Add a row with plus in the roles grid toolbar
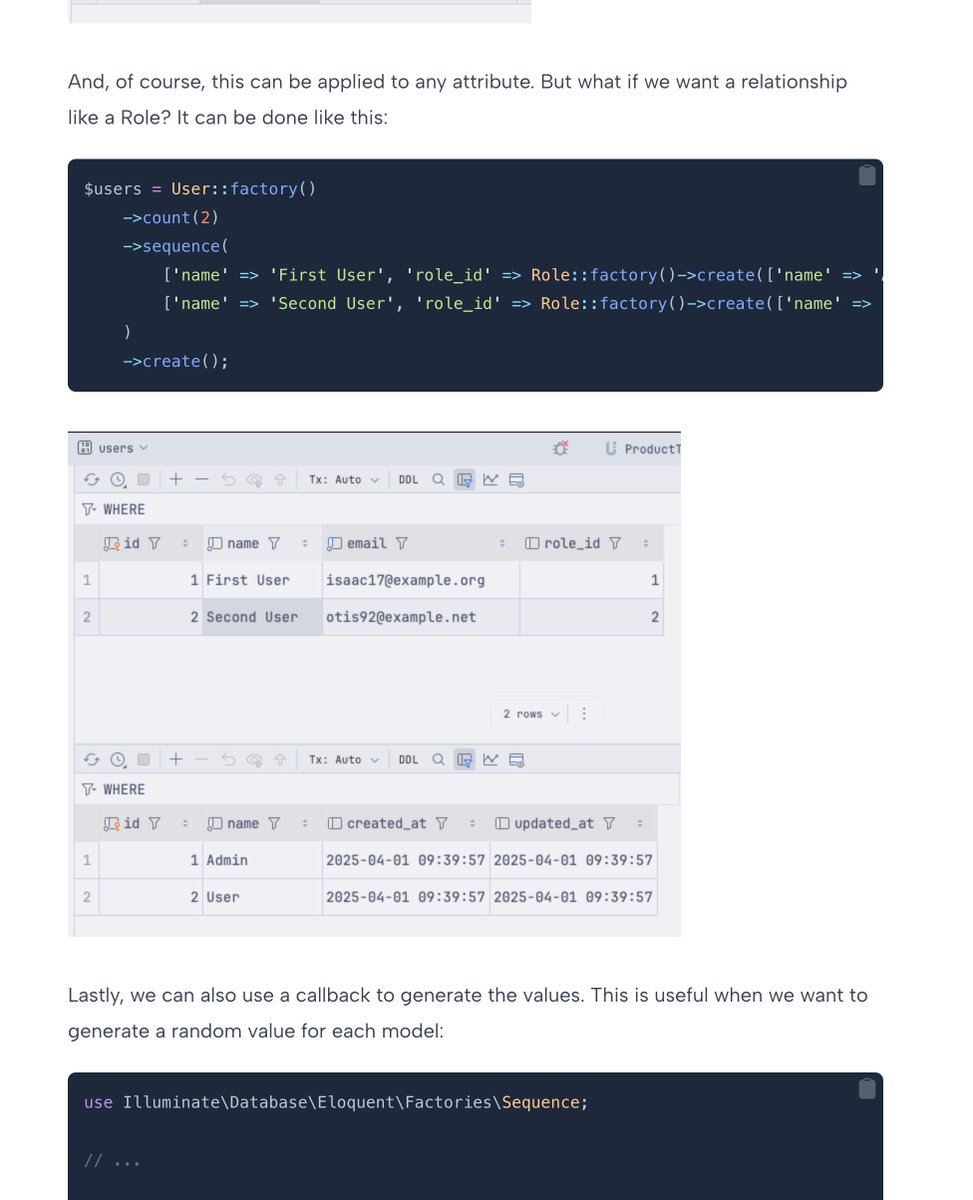 click(176, 759)
